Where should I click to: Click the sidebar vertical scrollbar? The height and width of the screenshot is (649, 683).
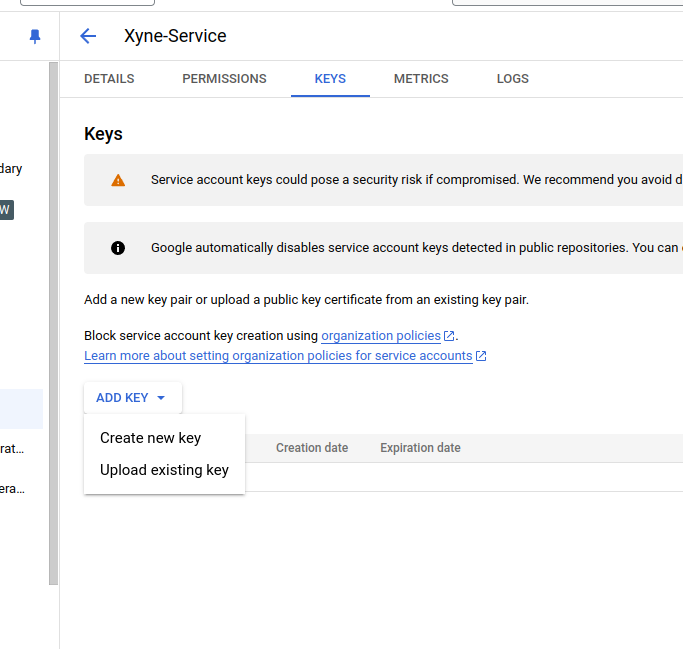point(54,323)
